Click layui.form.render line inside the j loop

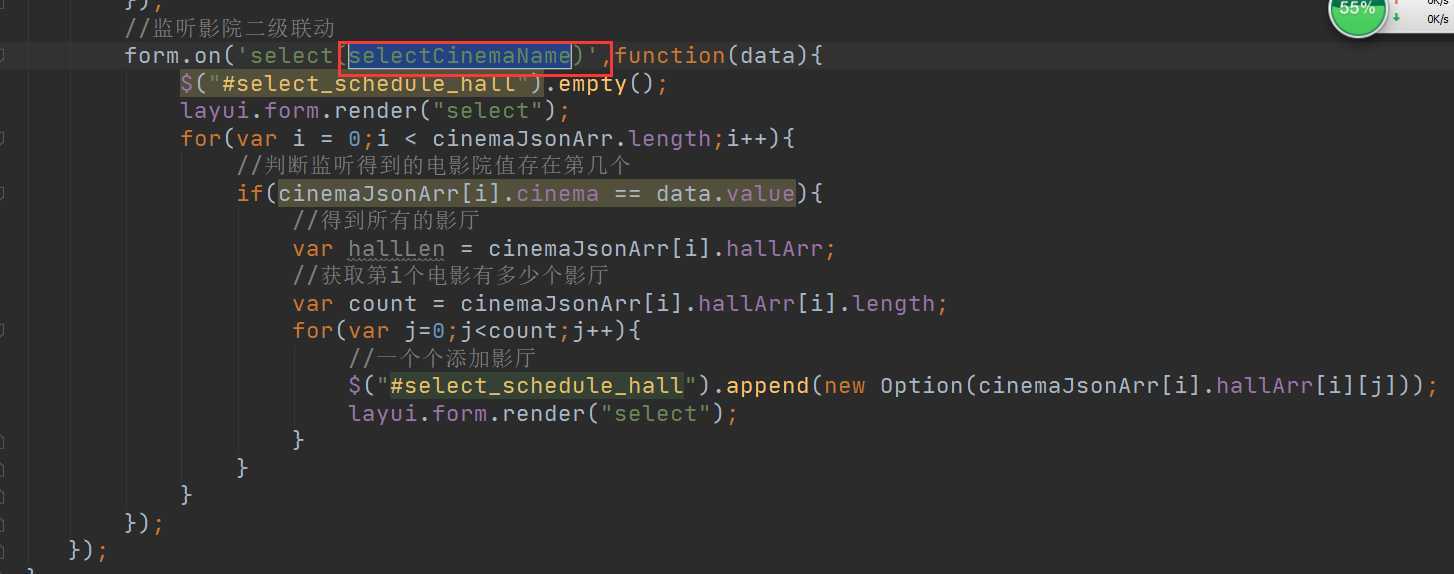[x=543, y=413]
